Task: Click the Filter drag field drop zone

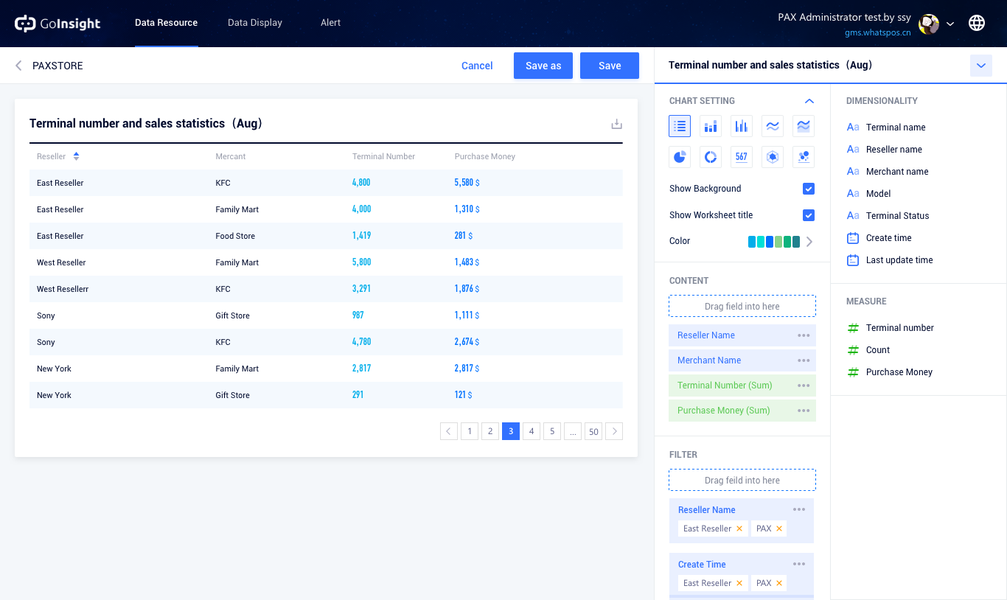Action: coord(742,480)
